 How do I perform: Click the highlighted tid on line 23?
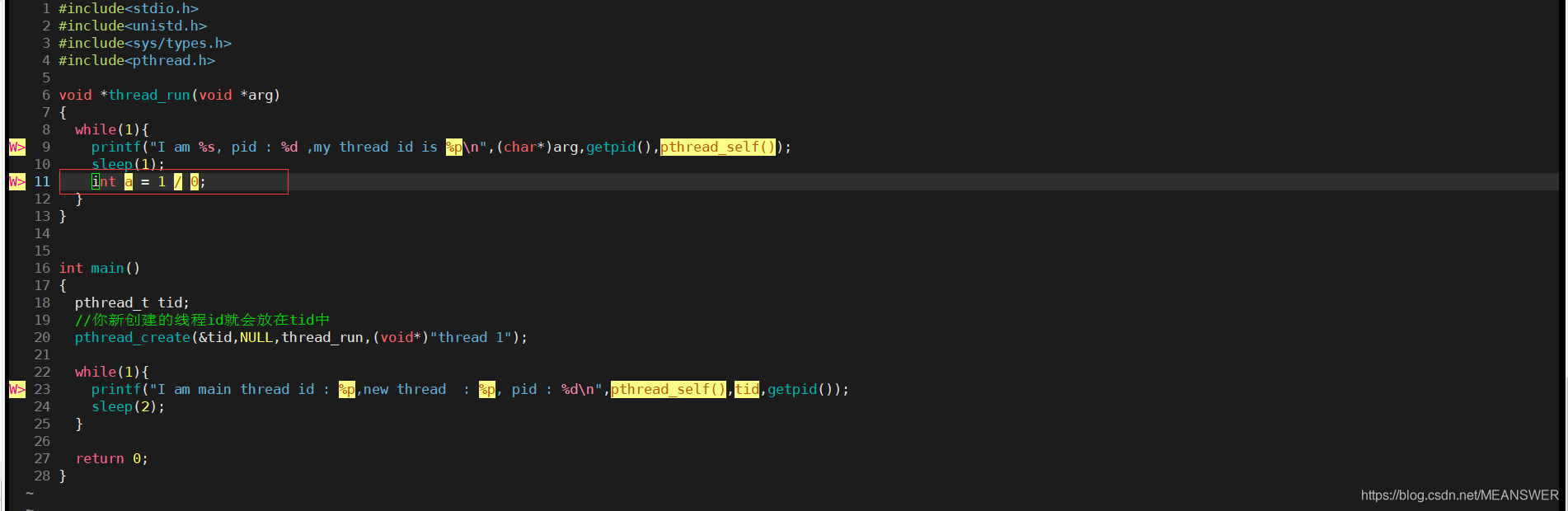pos(747,389)
